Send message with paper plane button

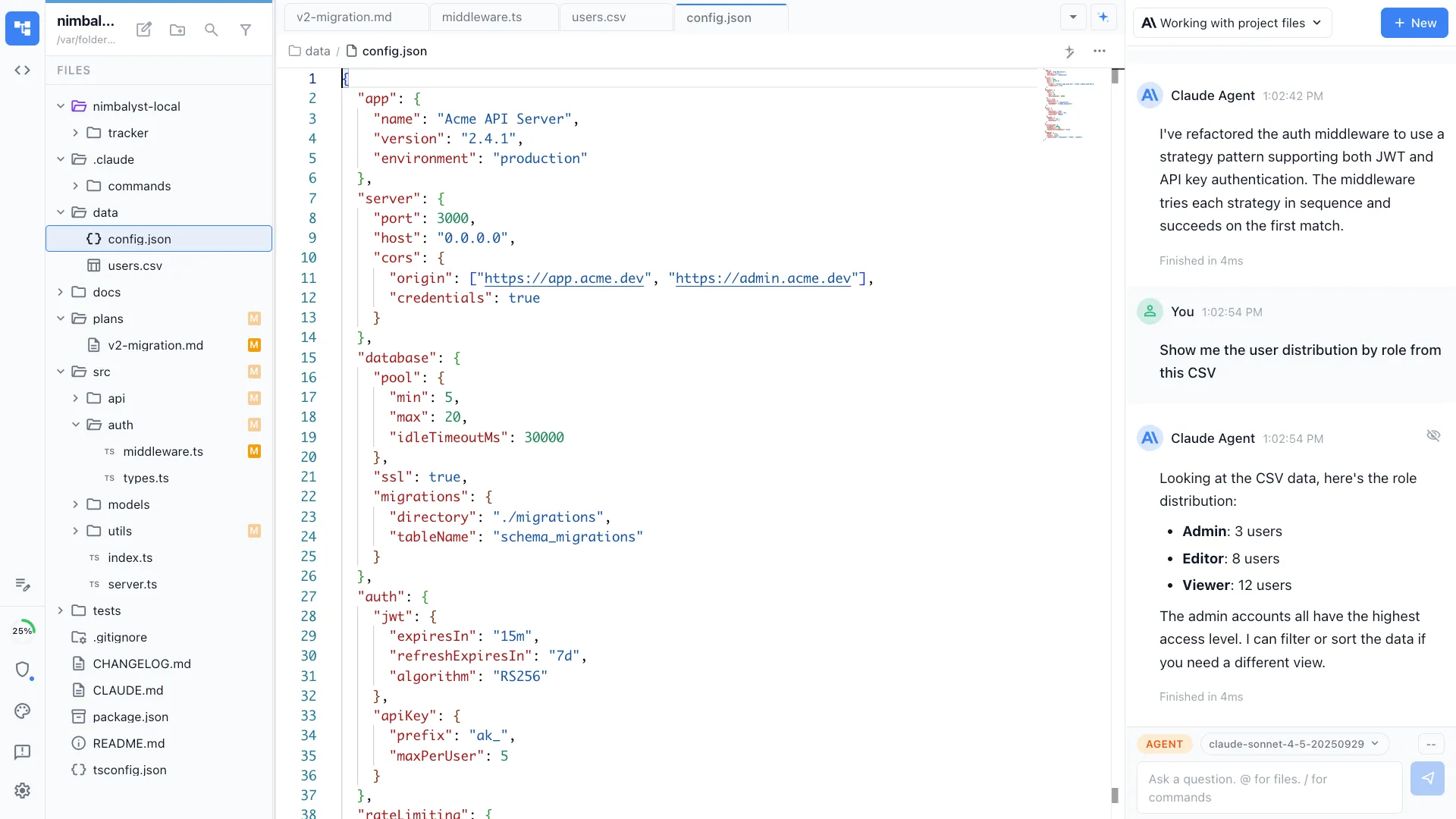[x=1427, y=779]
